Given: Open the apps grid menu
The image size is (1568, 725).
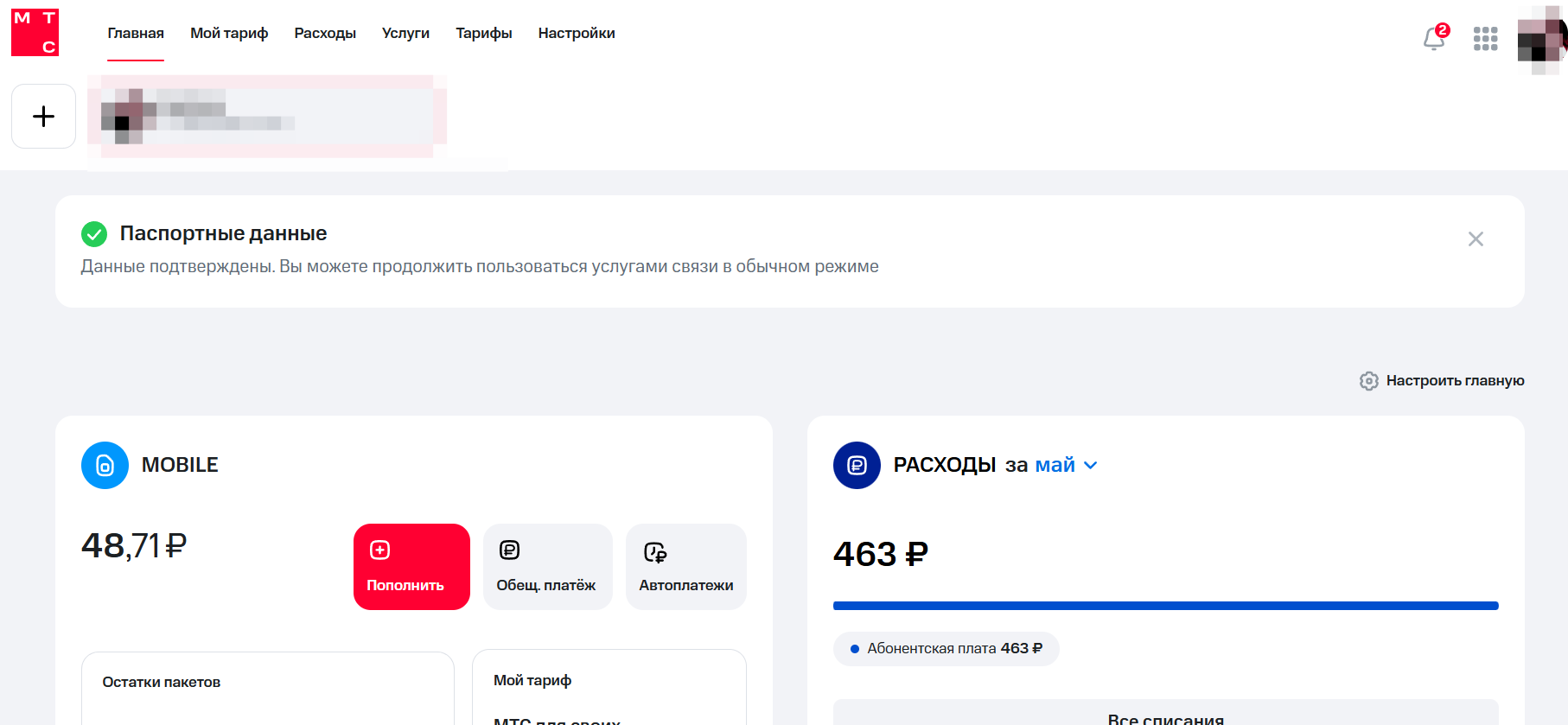Looking at the screenshot, I should click(x=1485, y=38).
